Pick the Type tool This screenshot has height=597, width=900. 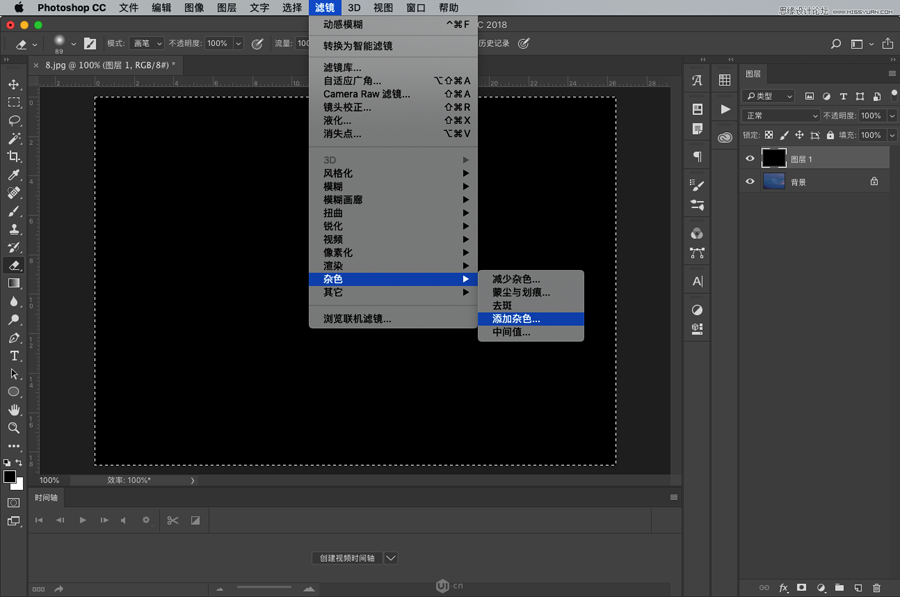[x=14, y=357]
